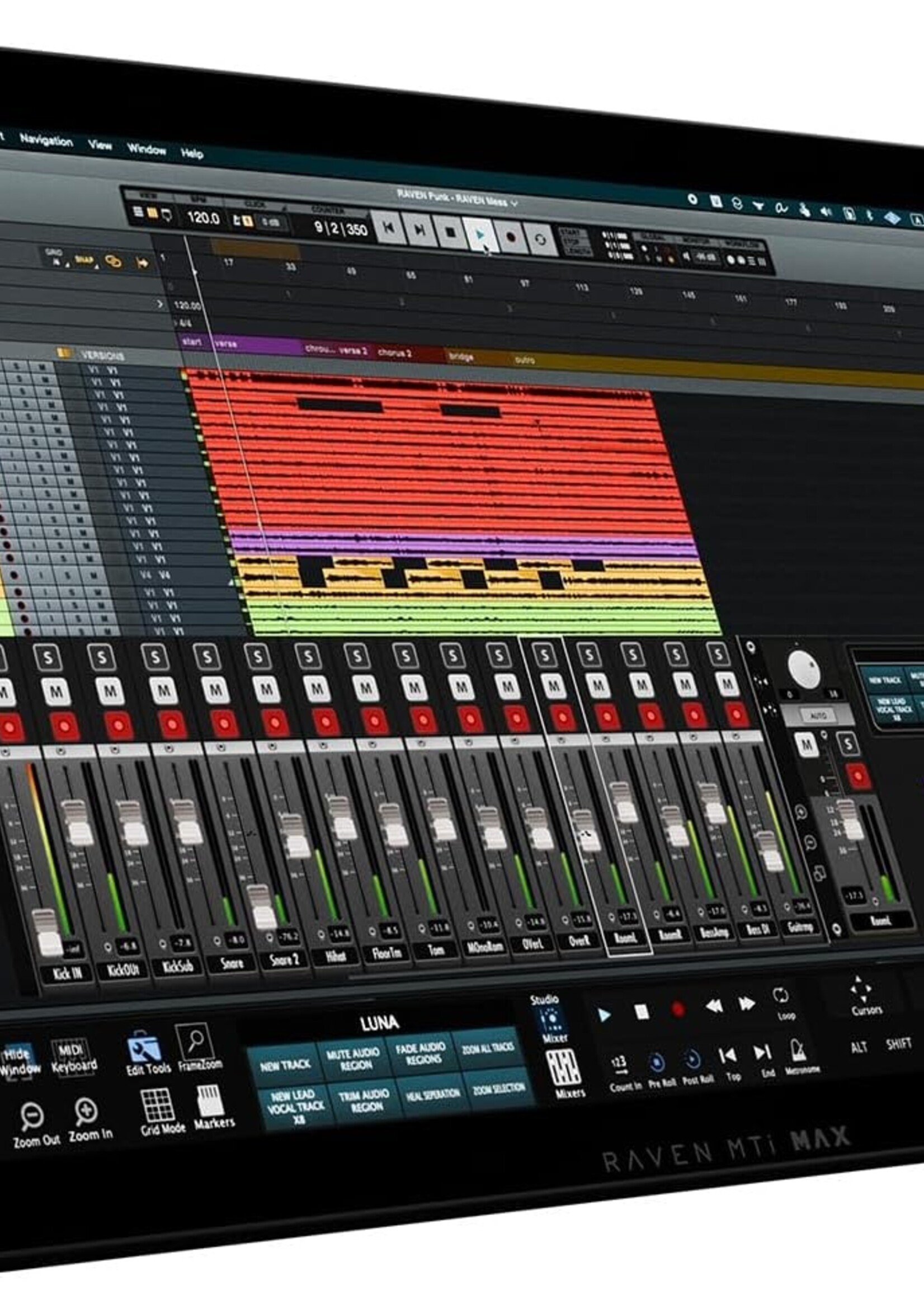924x1294 pixels.
Task: Click the TRIM AUDIO REGION button
Action: click(x=364, y=1100)
